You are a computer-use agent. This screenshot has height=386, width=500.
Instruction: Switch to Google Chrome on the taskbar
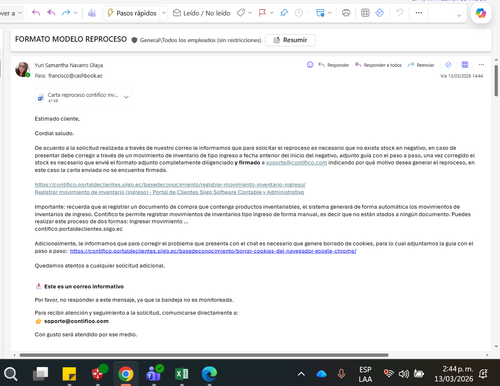(126, 374)
